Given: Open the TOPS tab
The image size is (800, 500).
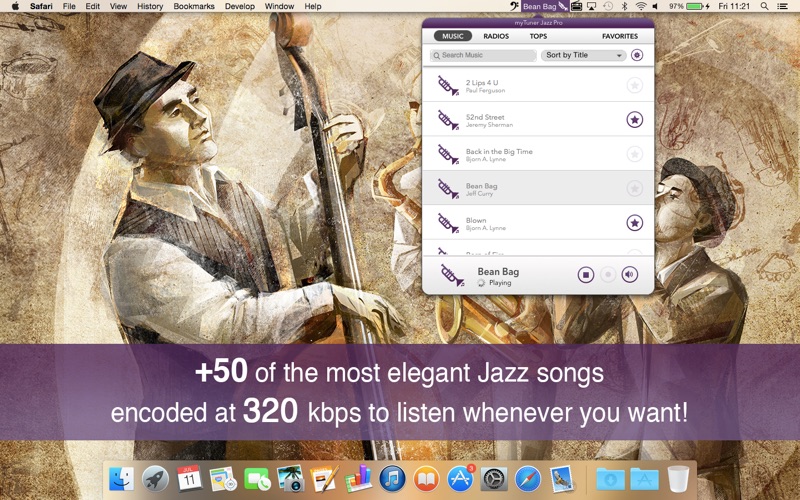Looking at the screenshot, I should point(538,36).
